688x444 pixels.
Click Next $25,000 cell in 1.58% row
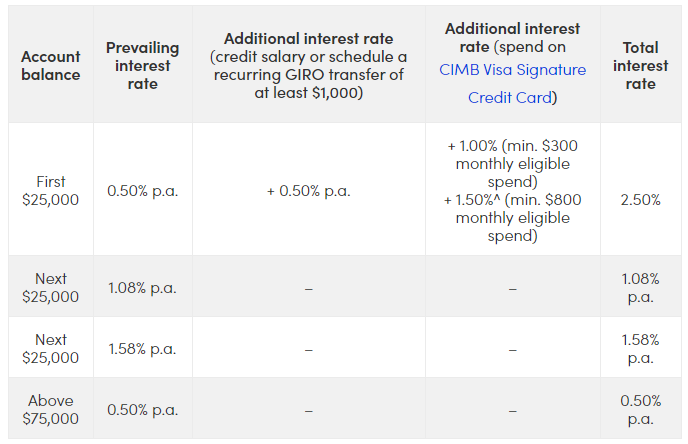[x=51, y=349]
